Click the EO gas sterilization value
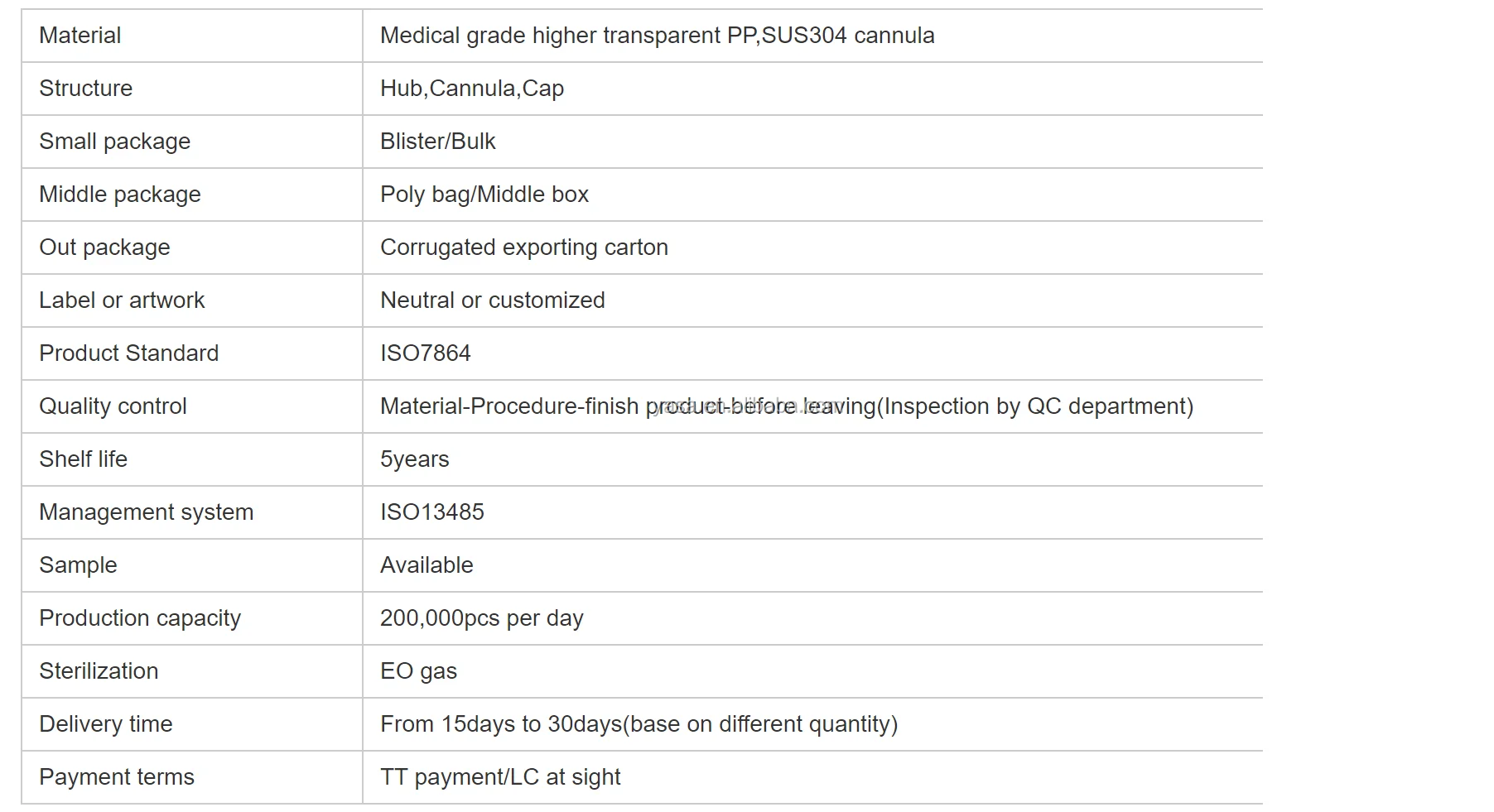The width and height of the screenshot is (1494, 812). pos(418,671)
